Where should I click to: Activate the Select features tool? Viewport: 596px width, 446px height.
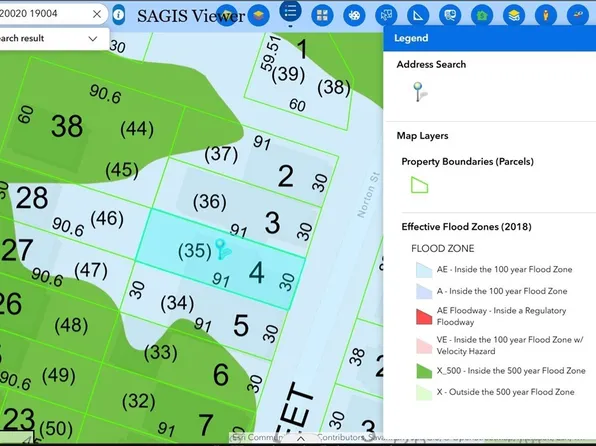click(x=386, y=15)
